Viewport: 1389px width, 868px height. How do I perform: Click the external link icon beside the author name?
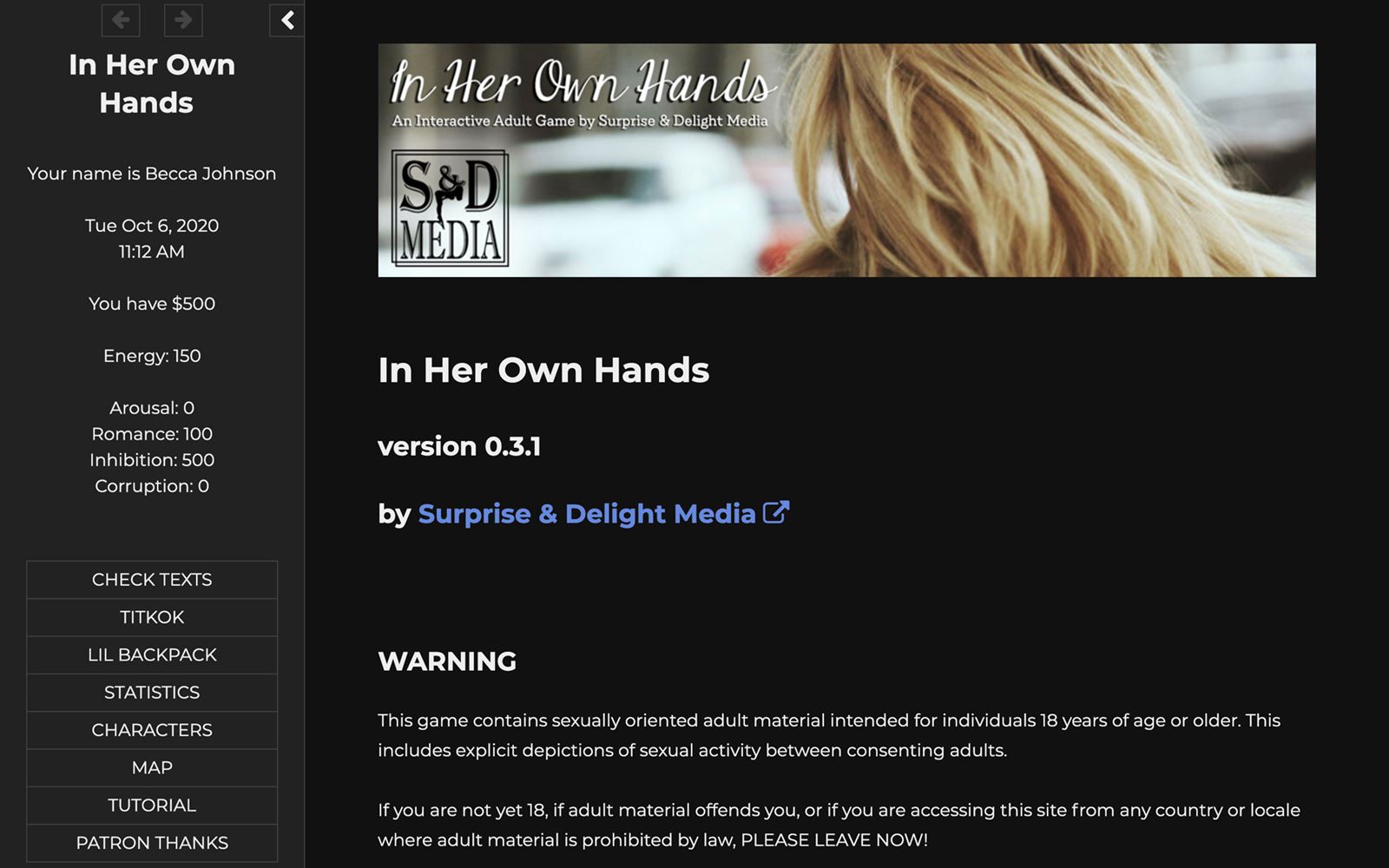click(776, 513)
